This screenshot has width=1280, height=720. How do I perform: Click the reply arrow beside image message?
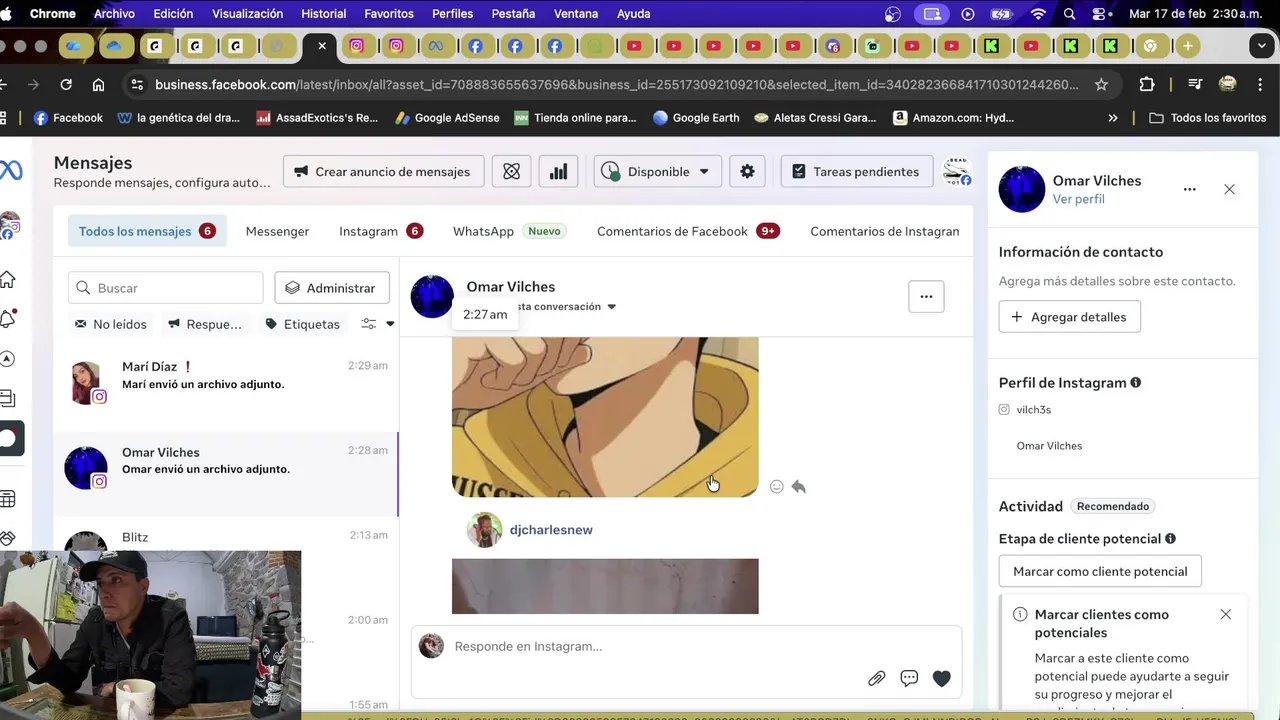[x=798, y=487]
